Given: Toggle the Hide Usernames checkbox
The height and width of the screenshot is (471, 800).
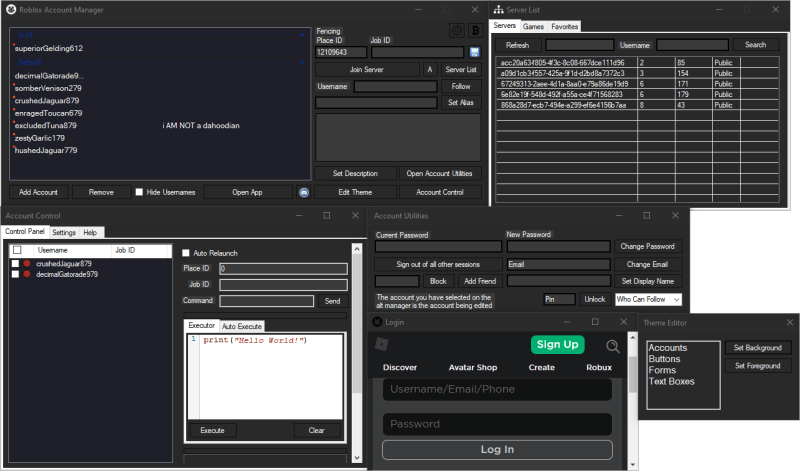Looking at the screenshot, I should 139,192.
